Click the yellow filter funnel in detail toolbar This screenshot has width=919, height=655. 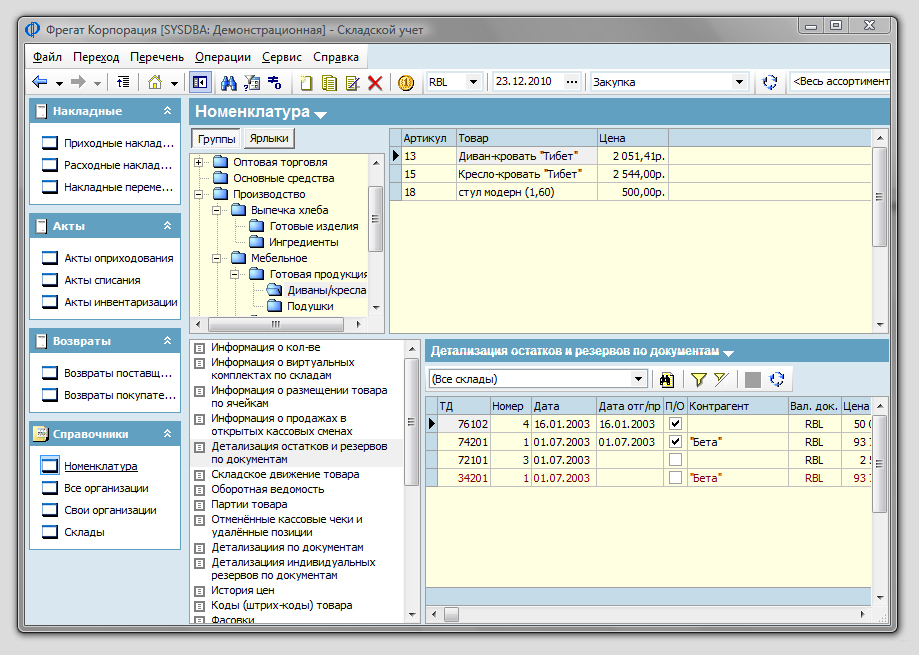pyautogui.click(x=698, y=379)
